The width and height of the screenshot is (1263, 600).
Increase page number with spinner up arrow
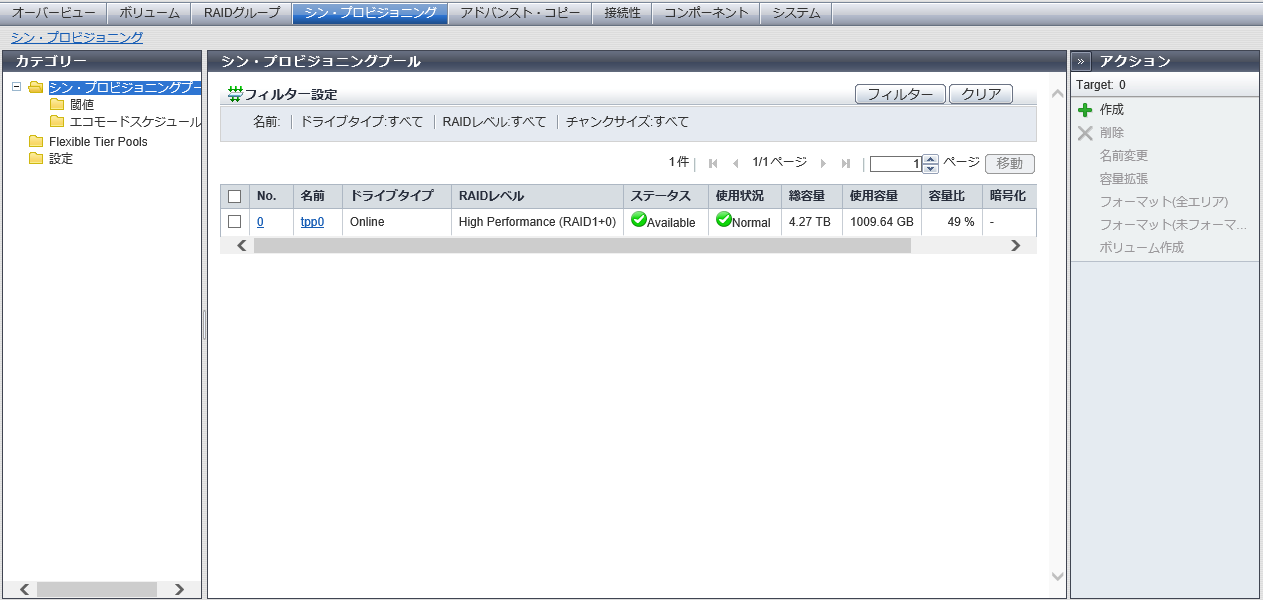pyautogui.click(x=931, y=159)
